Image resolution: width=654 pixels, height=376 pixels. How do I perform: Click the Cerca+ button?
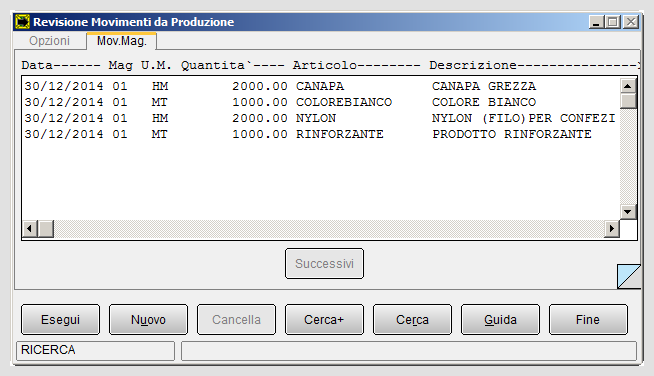pyautogui.click(x=324, y=320)
